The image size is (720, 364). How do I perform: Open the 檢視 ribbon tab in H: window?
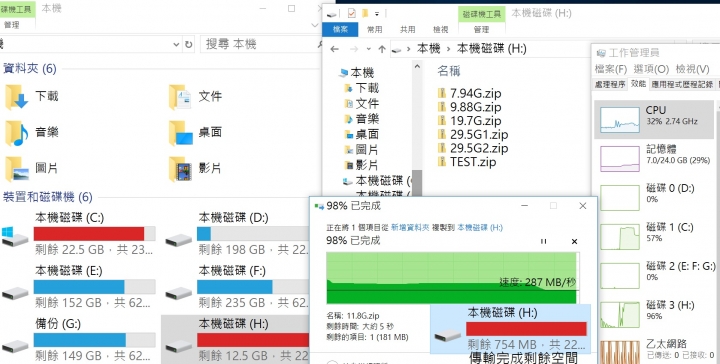[x=440, y=29]
